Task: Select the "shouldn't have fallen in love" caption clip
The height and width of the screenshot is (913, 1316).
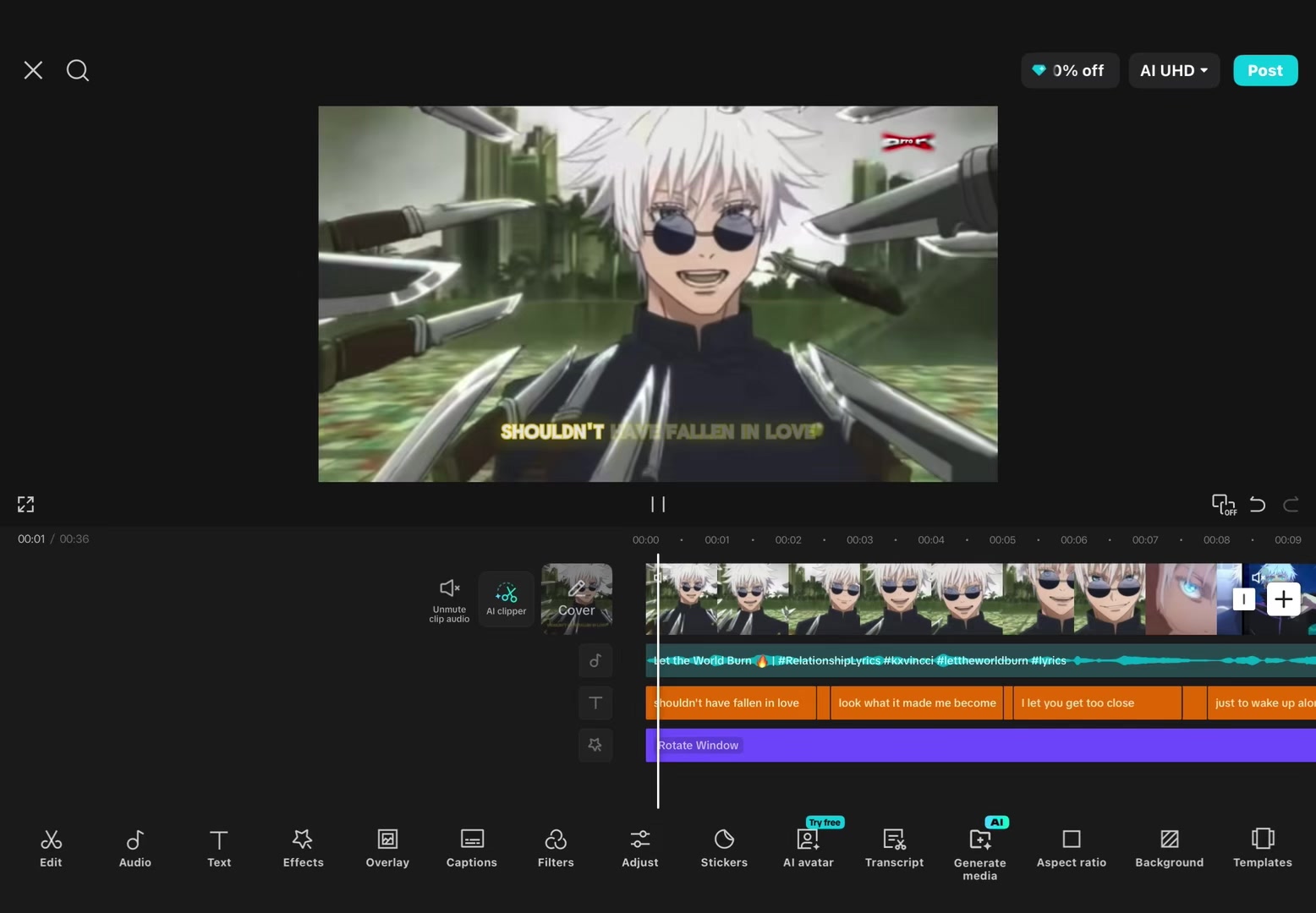Action: coord(731,703)
